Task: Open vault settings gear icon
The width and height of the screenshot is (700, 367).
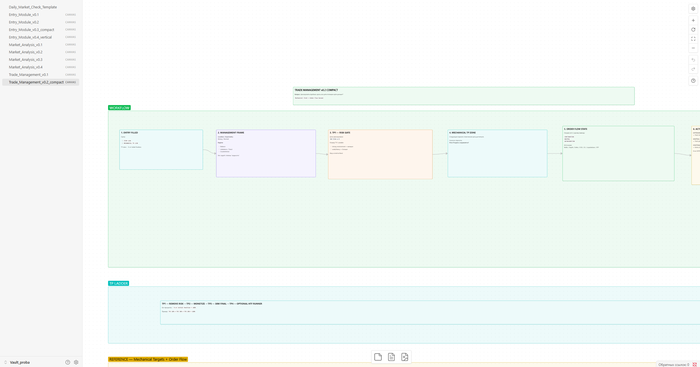Action: click(76, 363)
